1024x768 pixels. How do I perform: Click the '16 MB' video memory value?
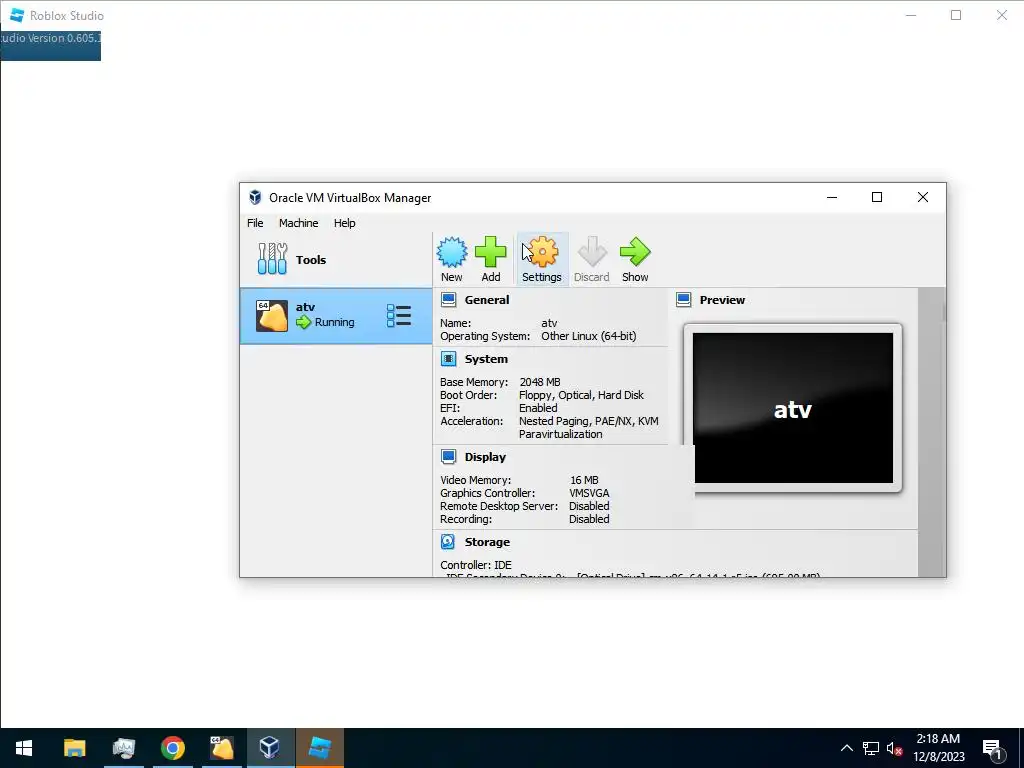click(584, 480)
